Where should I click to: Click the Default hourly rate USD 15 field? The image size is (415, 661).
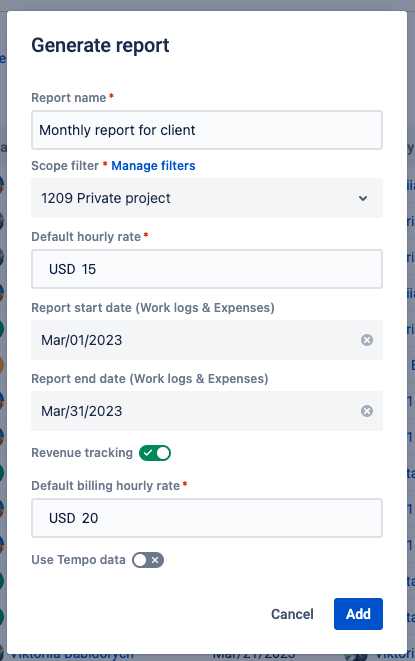207,269
